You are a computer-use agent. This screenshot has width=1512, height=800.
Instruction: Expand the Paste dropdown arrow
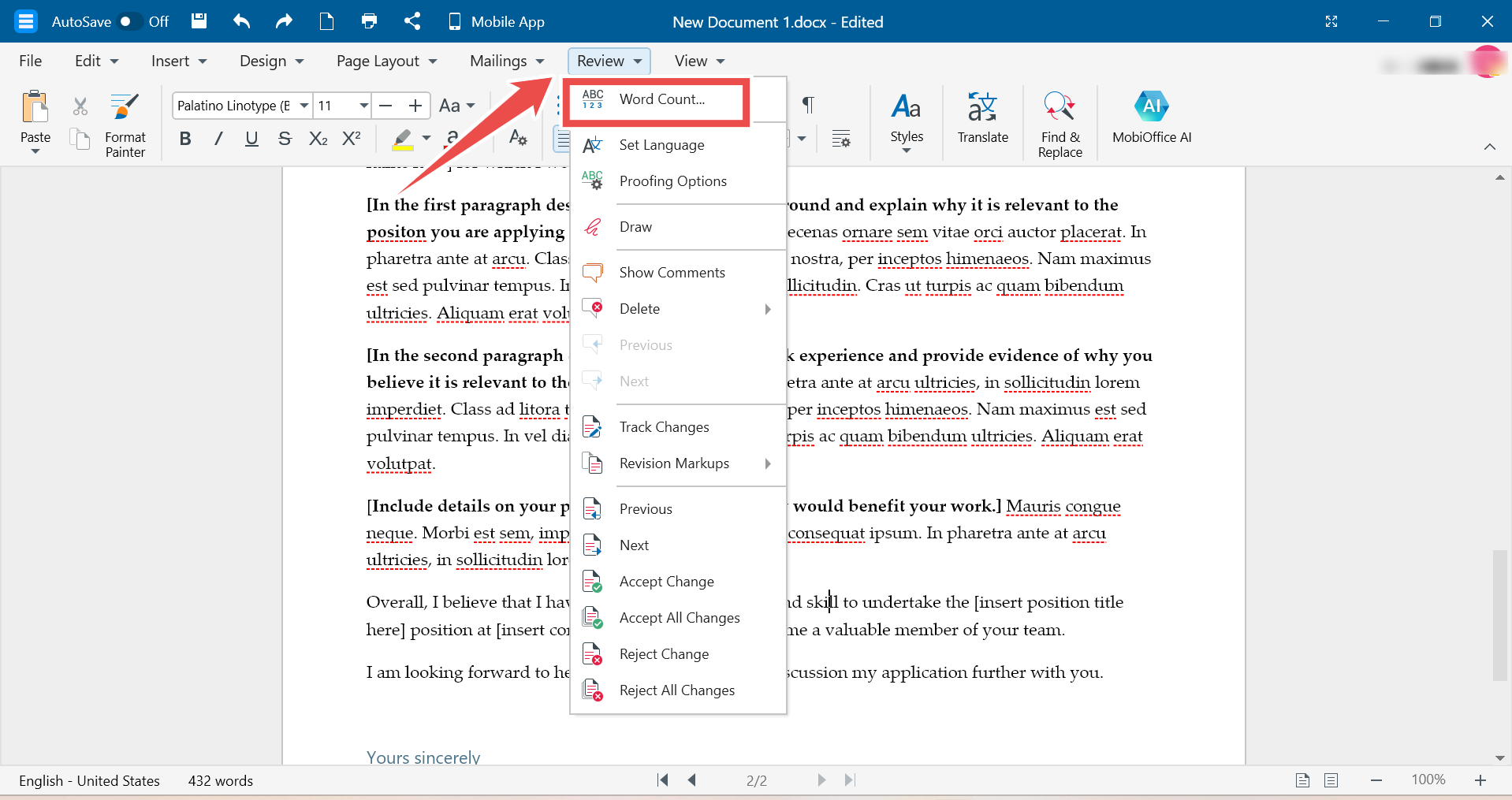click(x=35, y=151)
